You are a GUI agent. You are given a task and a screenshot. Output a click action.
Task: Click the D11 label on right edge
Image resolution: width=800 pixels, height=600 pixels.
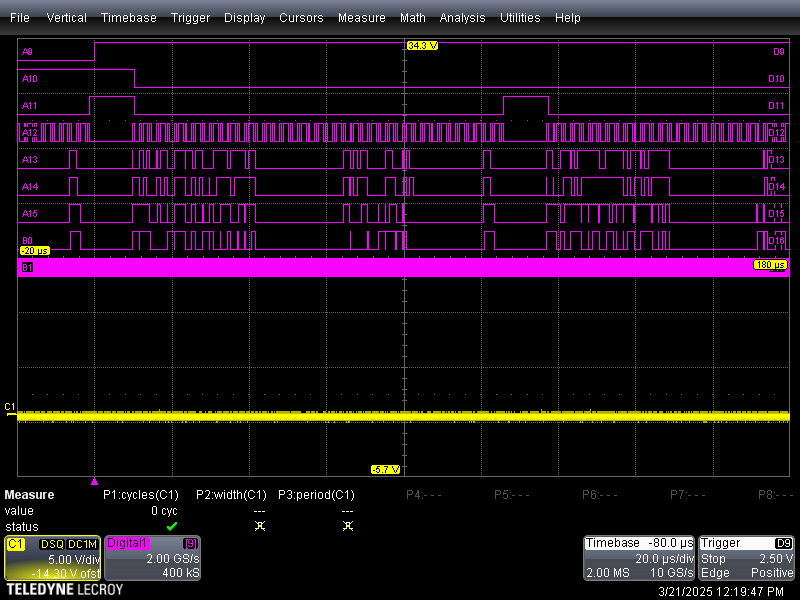tap(776, 106)
